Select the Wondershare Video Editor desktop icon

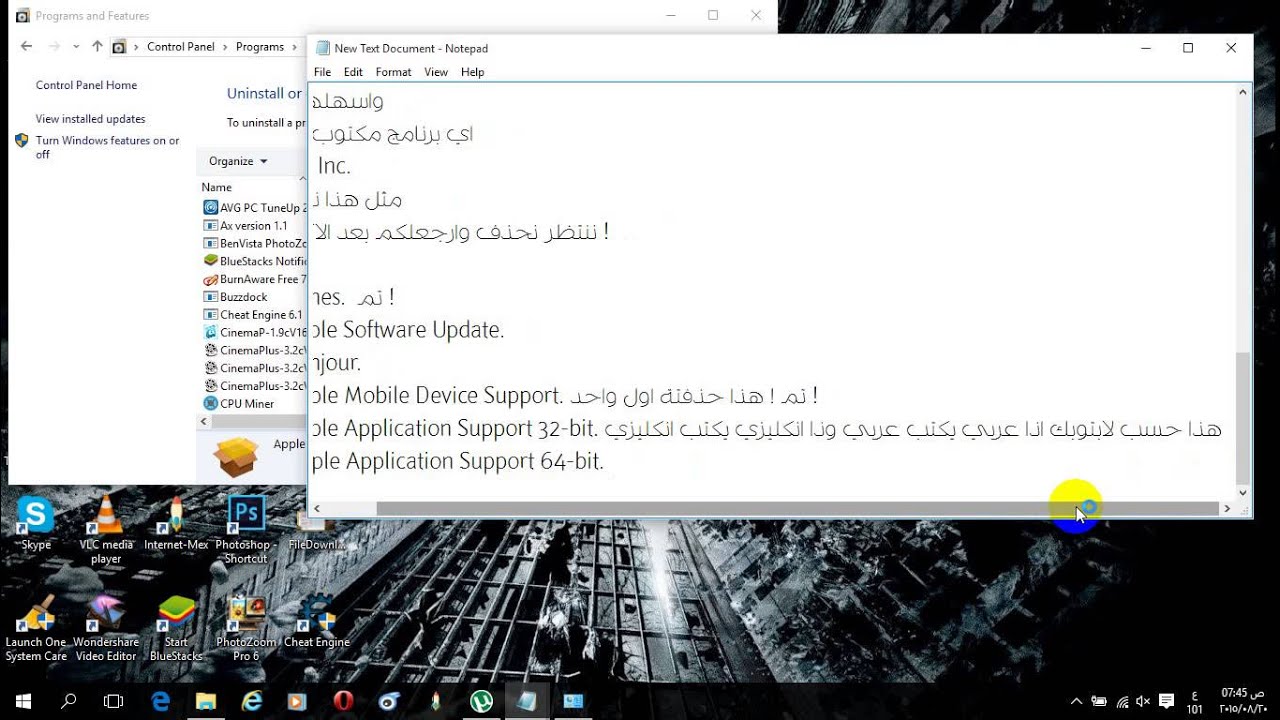coord(106,629)
